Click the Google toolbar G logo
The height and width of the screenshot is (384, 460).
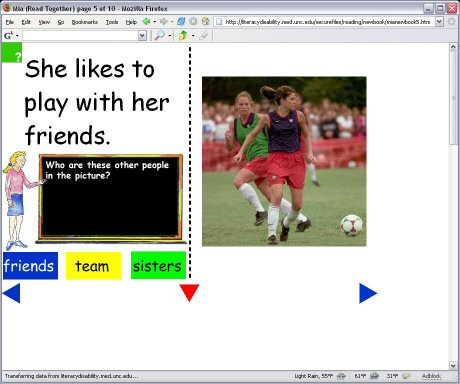[x=8, y=35]
